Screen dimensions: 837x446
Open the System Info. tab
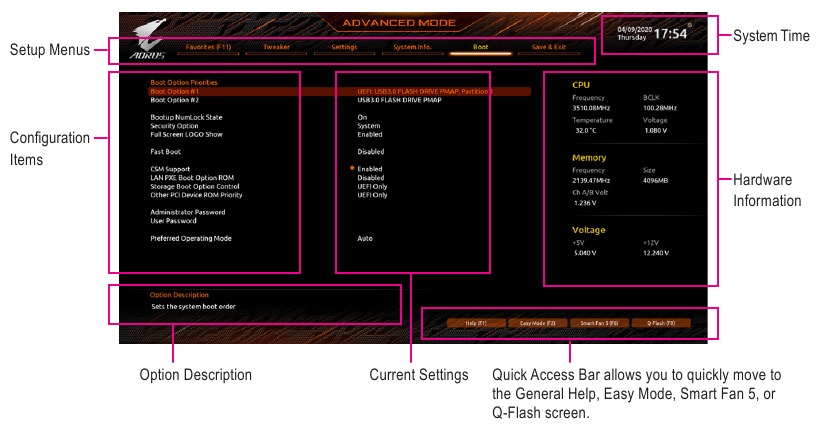(x=412, y=47)
